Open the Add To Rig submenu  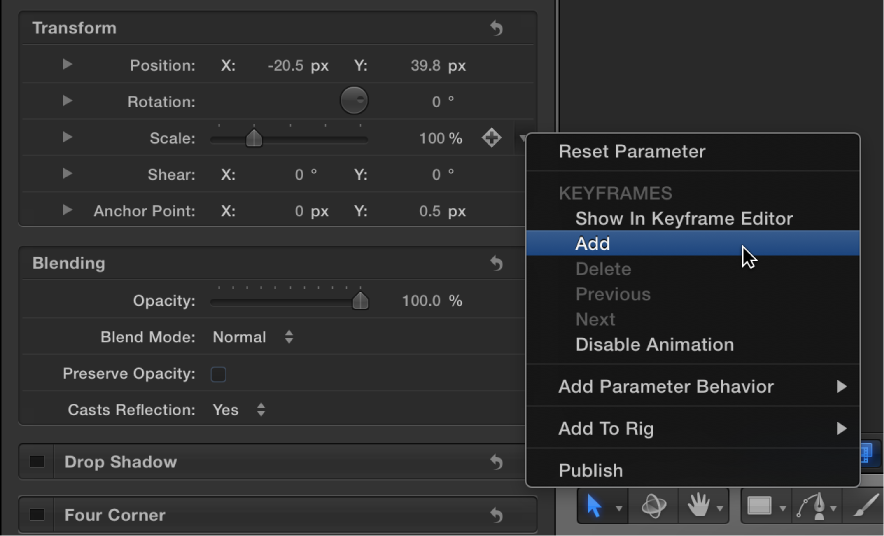[693, 429]
